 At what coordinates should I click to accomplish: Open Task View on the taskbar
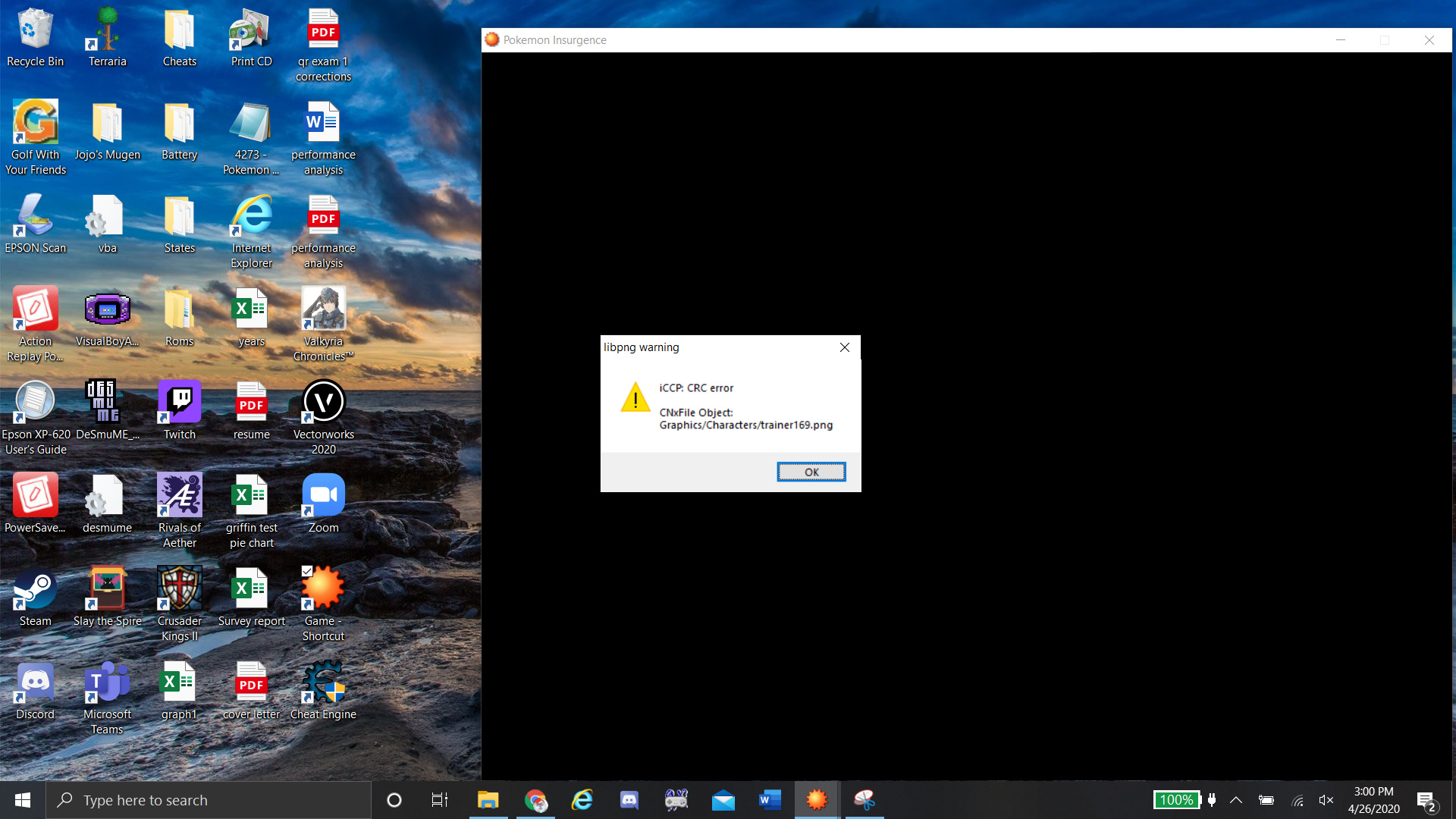(x=439, y=800)
